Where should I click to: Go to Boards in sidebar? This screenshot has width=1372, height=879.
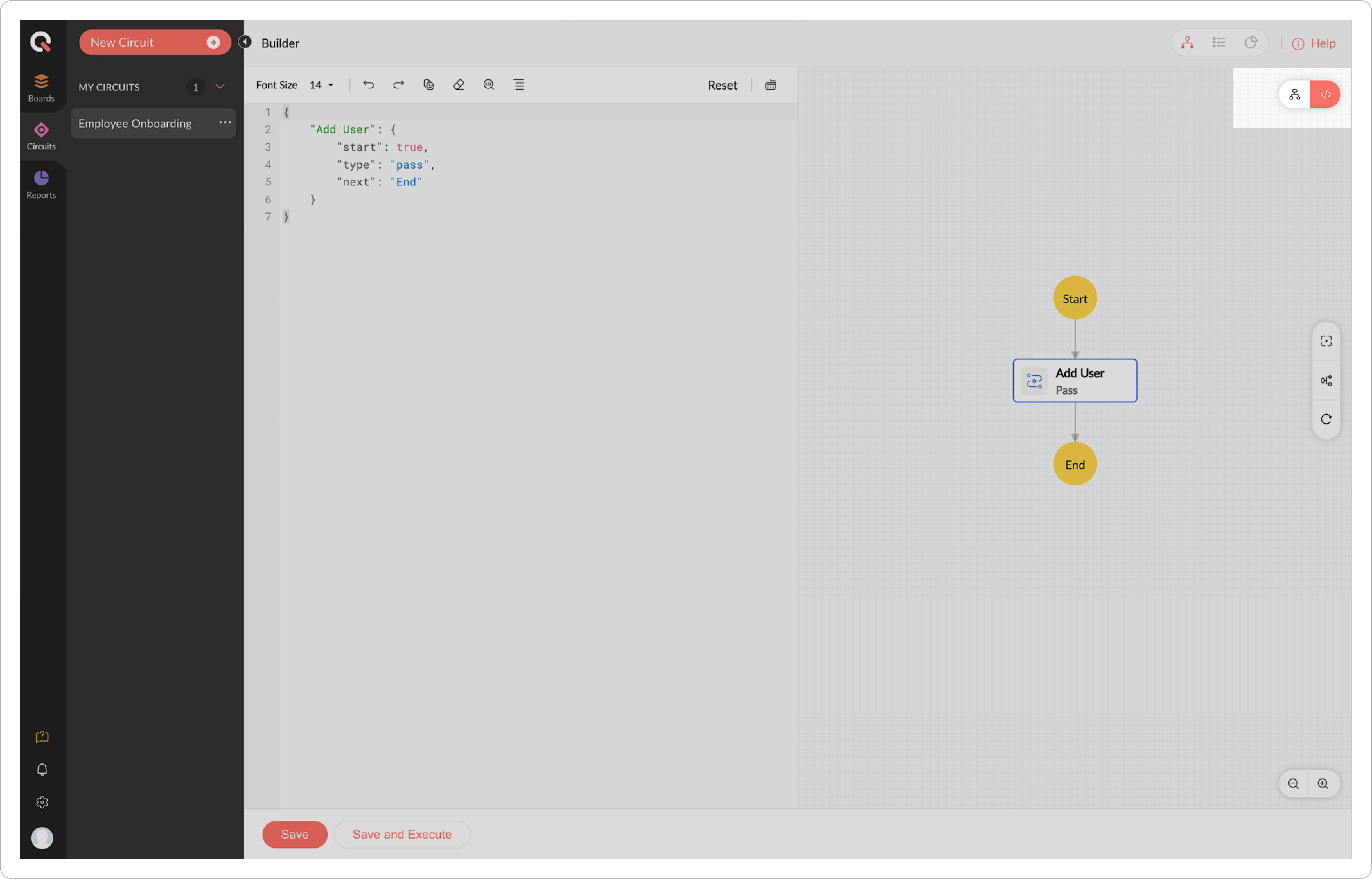coord(41,88)
